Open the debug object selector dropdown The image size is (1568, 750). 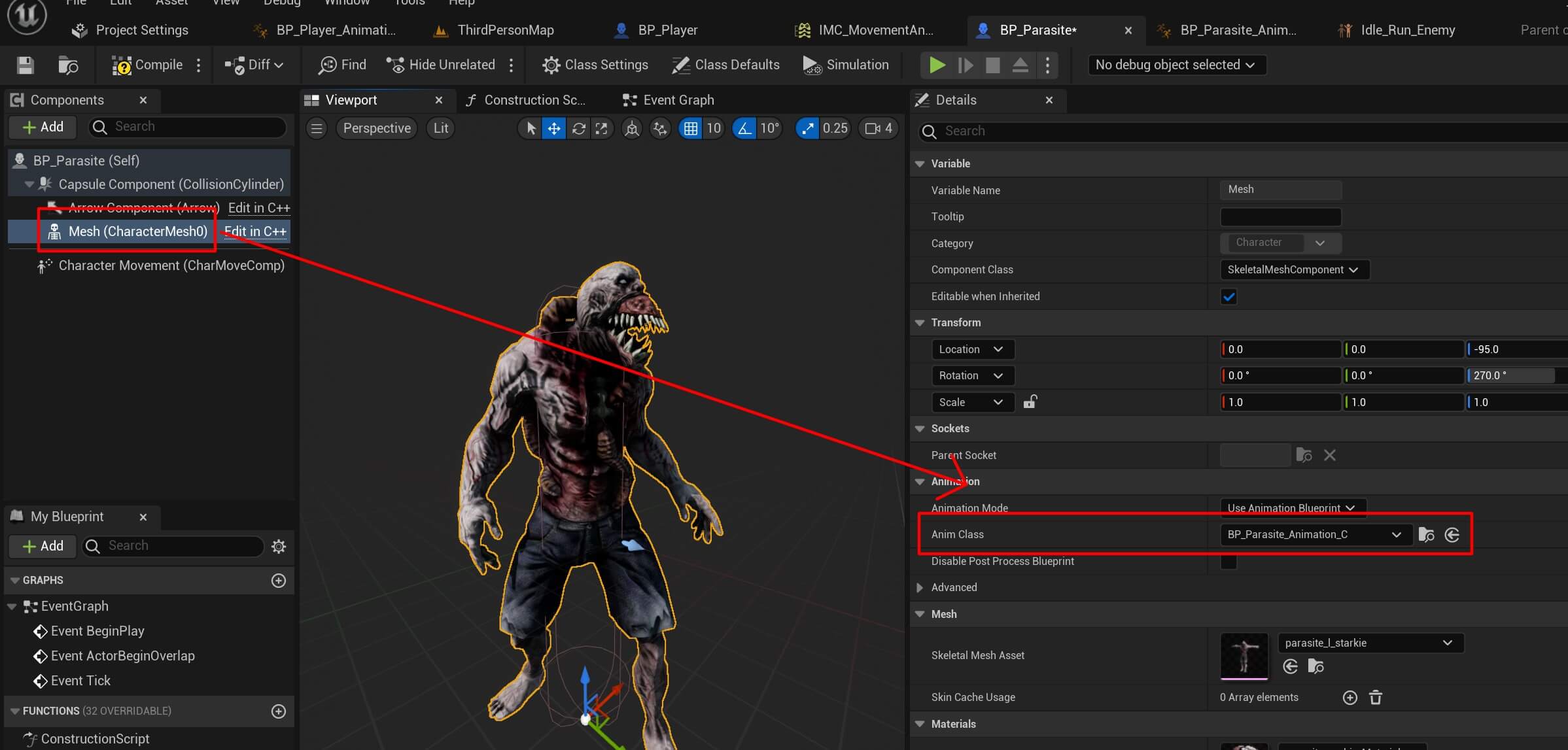1176,65
